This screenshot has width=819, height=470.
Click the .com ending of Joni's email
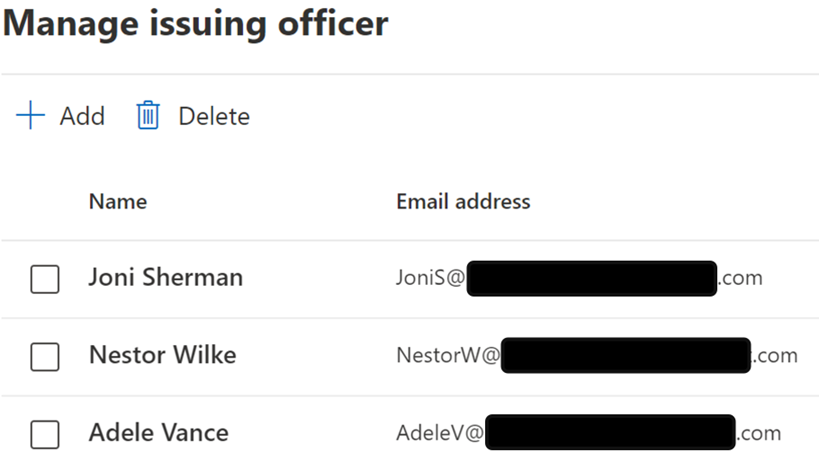pos(740,278)
